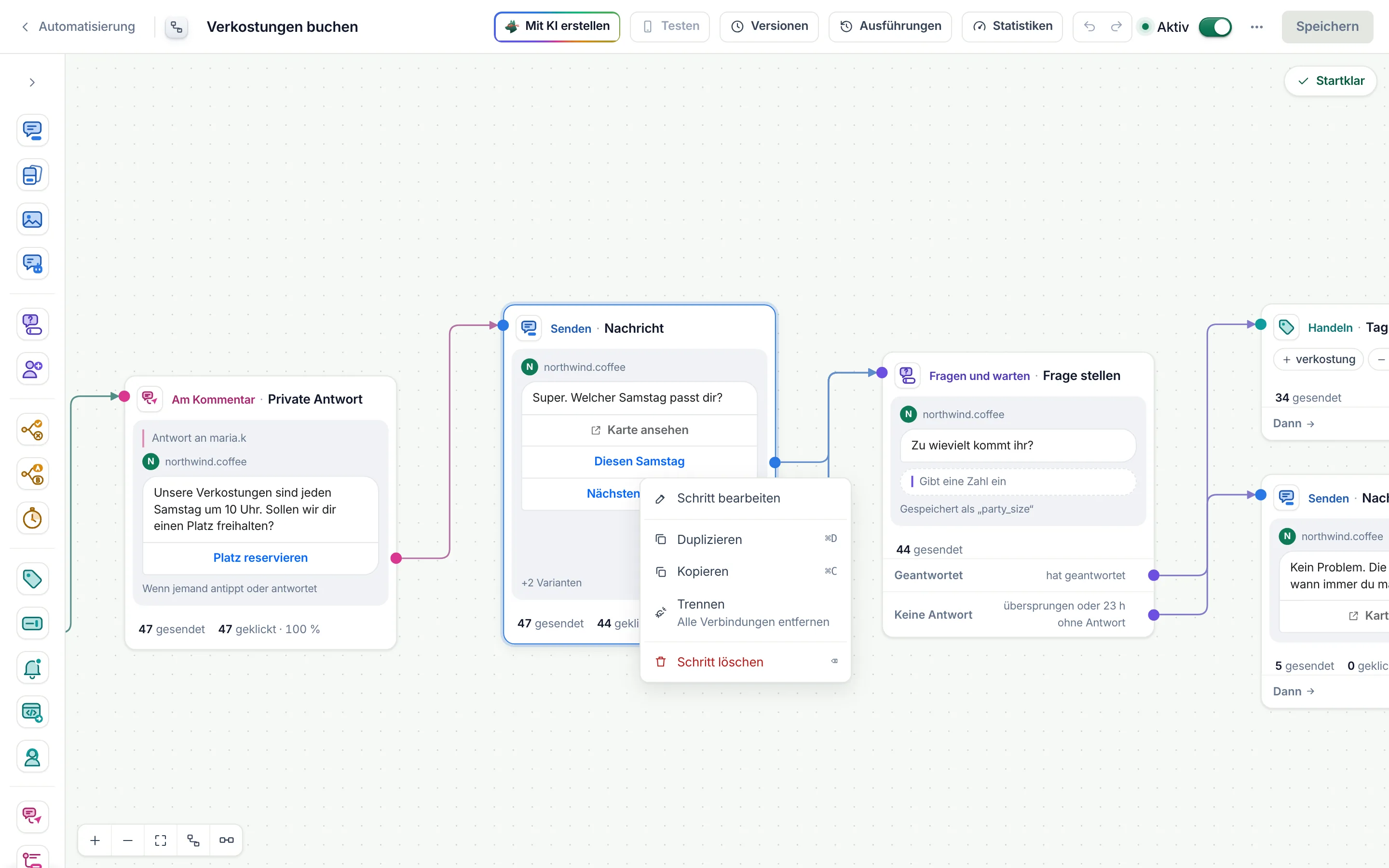
Task: Select the Diesen Samstag quick reply
Action: click(x=639, y=461)
